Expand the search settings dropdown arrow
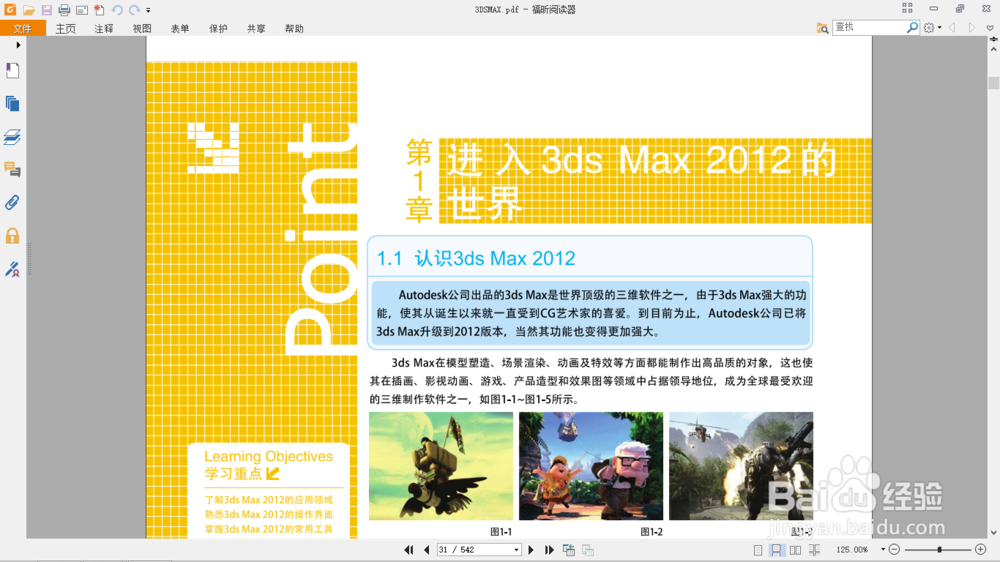The image size is (1000, 562). tap(939, 28)
